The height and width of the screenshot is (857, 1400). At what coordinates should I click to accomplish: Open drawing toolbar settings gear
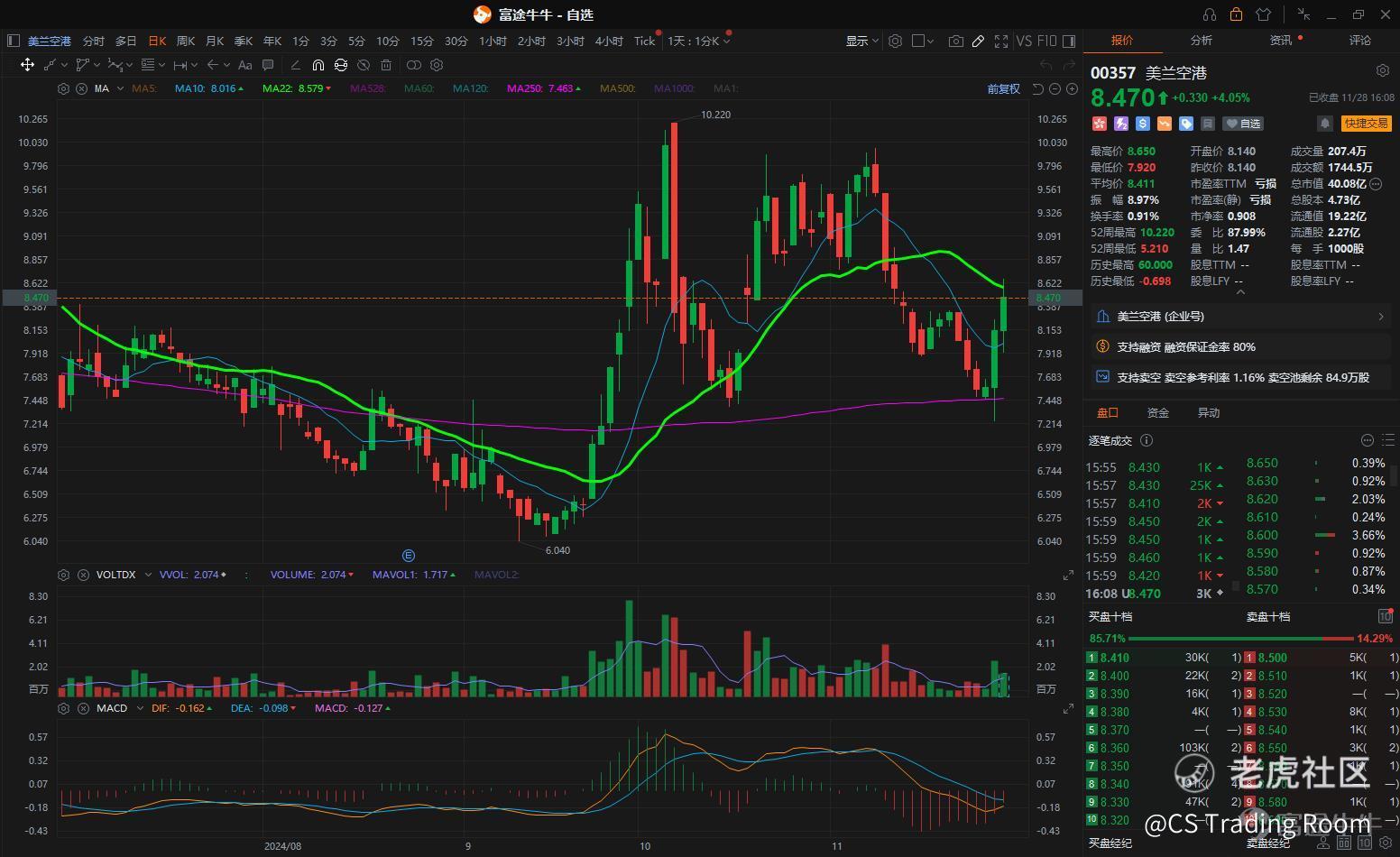click(437, 65)
